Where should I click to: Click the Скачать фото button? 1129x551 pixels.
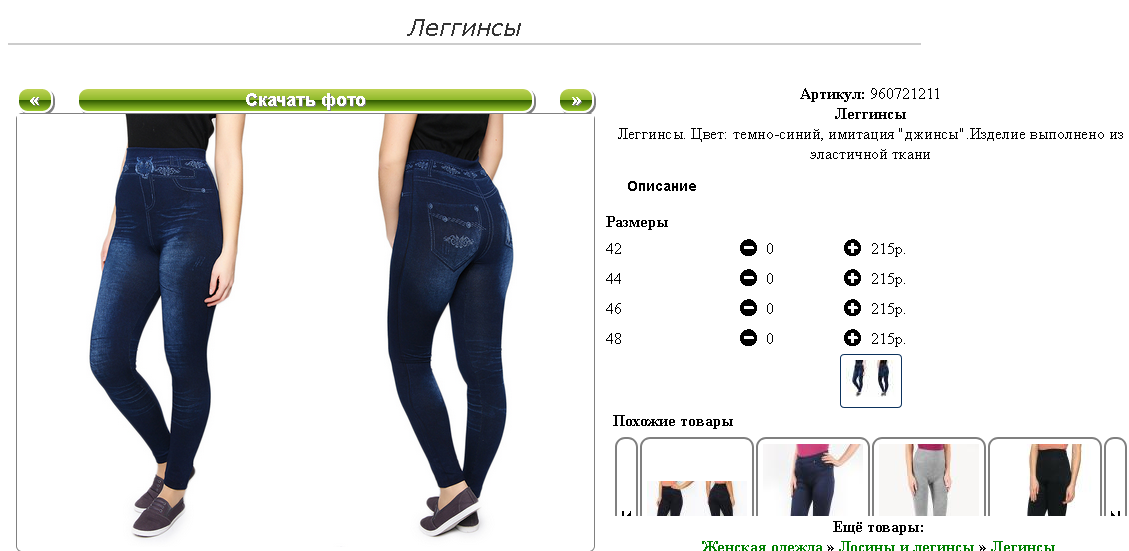click(306, 100)
